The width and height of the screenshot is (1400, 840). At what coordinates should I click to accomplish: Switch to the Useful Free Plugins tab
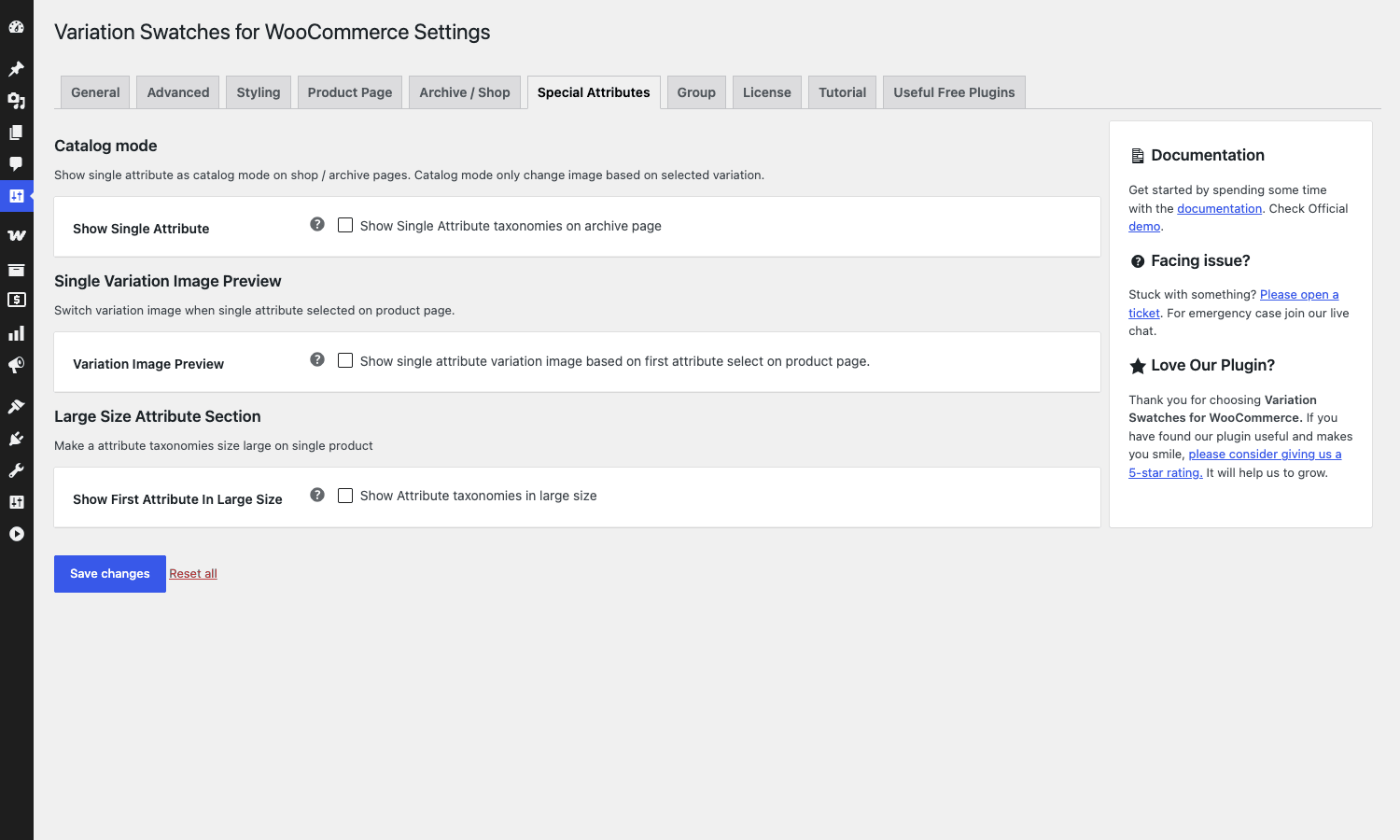pyautogui.click(x=954, y=92)
